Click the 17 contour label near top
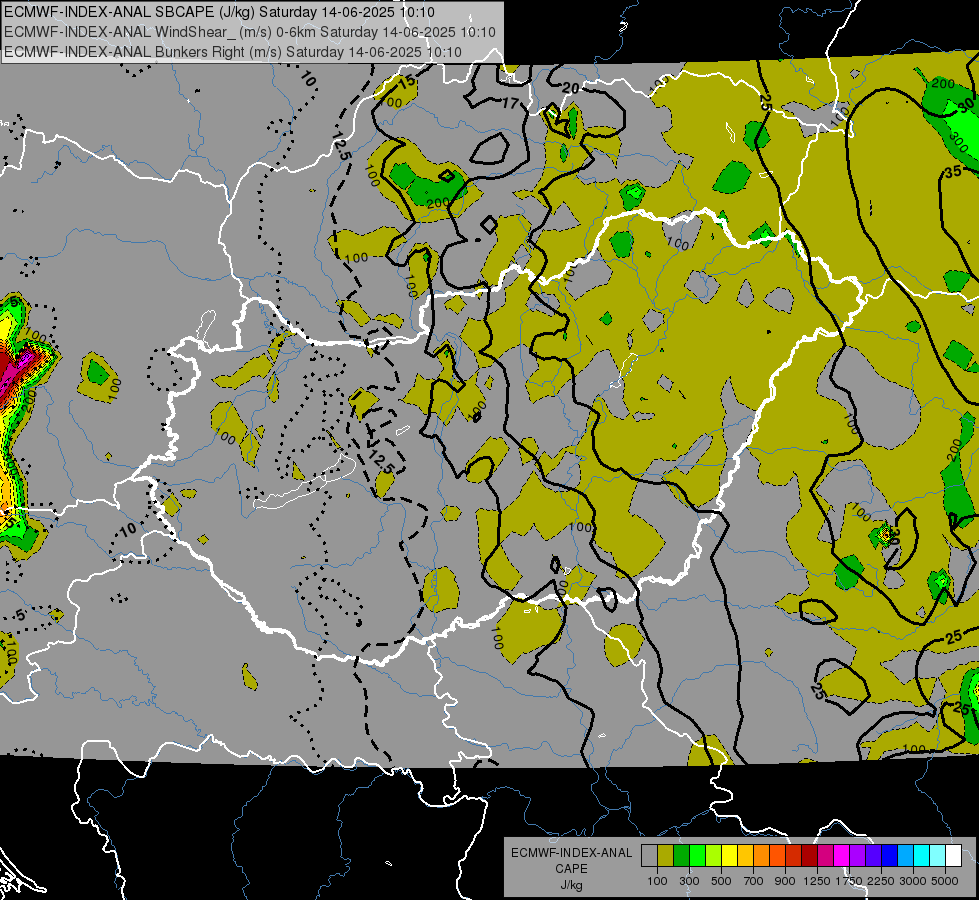 [x=510, y=103]
